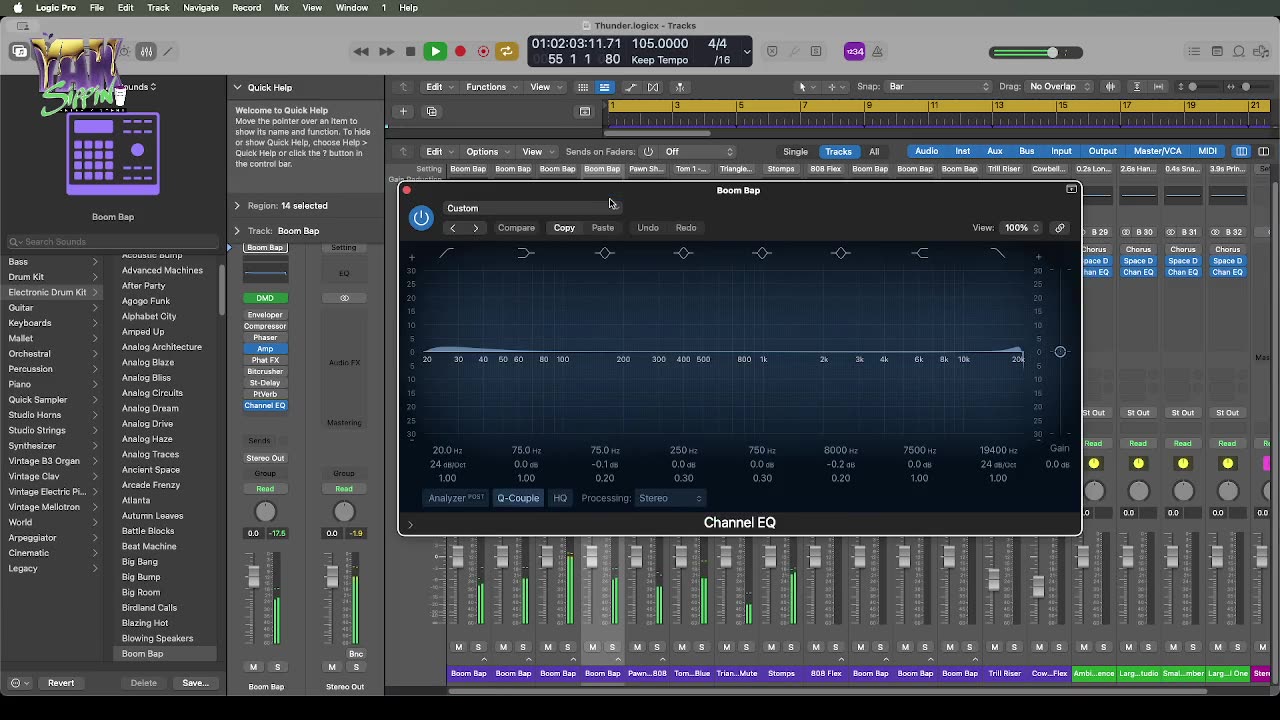
Task: Toggle the Cycle loop button
Action: 507,52
